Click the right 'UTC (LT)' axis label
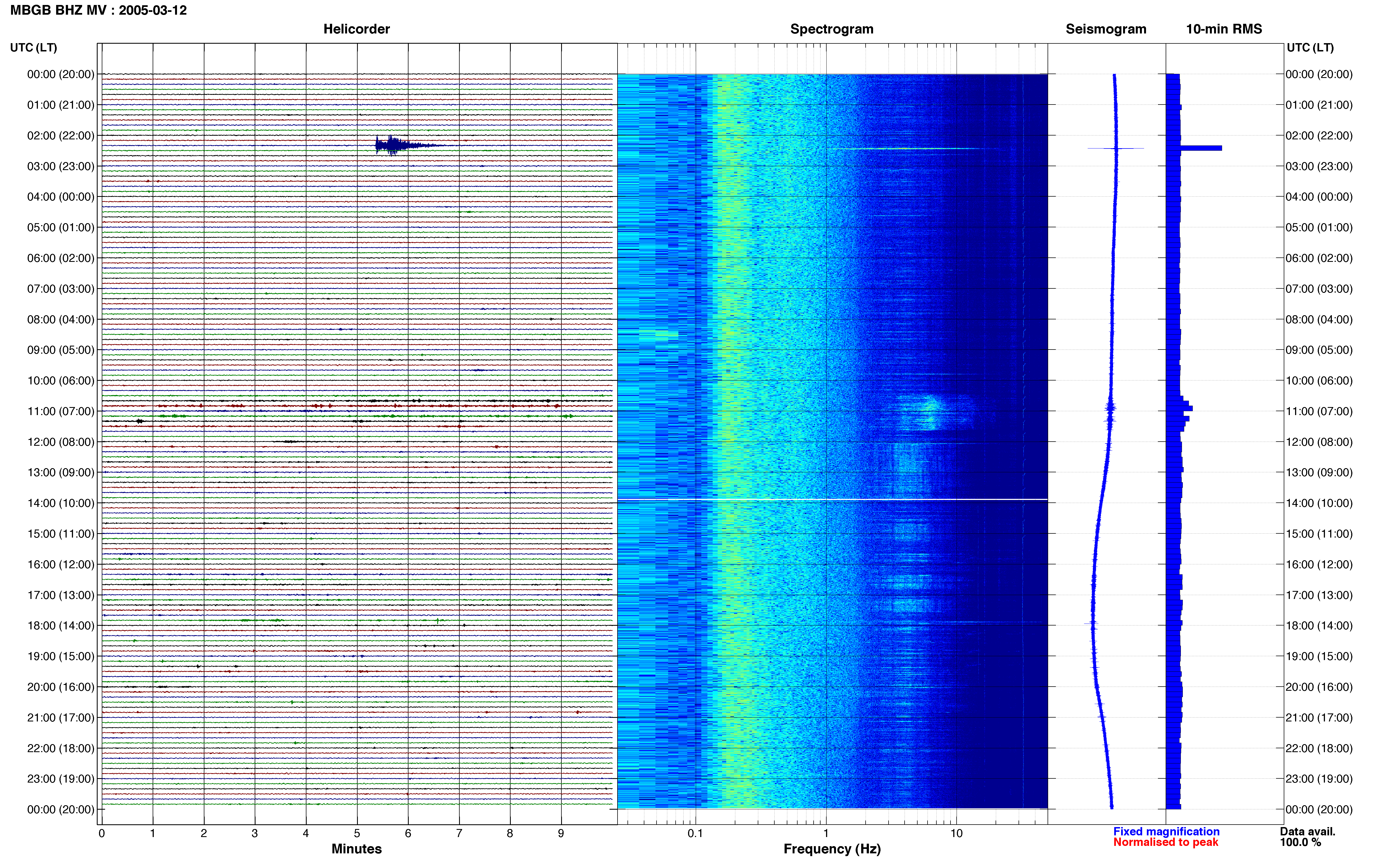This screenshot has width=1388, height=868. click(1310, 48)
